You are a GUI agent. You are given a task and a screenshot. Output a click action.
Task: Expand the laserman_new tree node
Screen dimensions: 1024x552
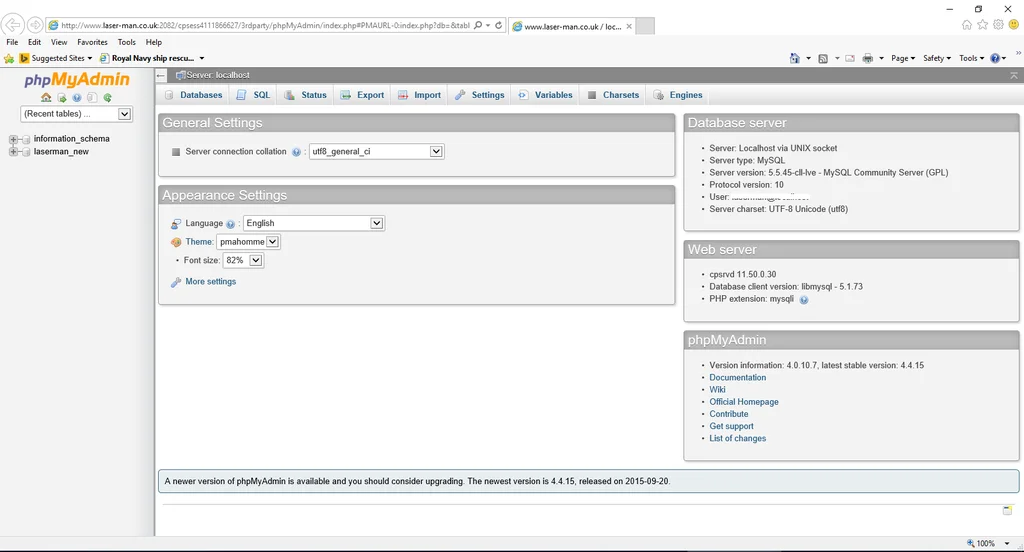13,152
